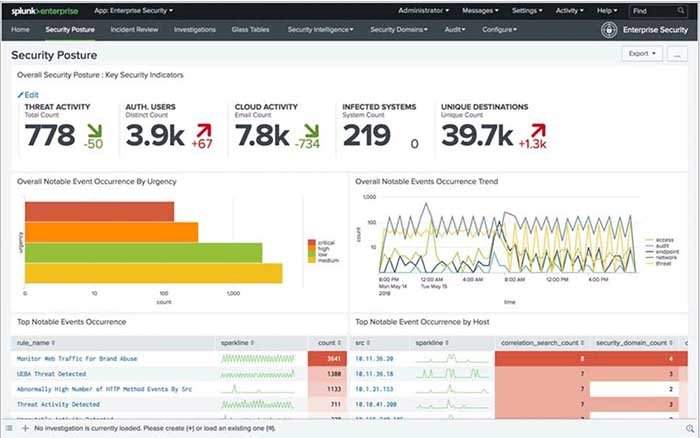Open the Administrator menu
This screenshot has width=700, height=438.
point(424,10)
